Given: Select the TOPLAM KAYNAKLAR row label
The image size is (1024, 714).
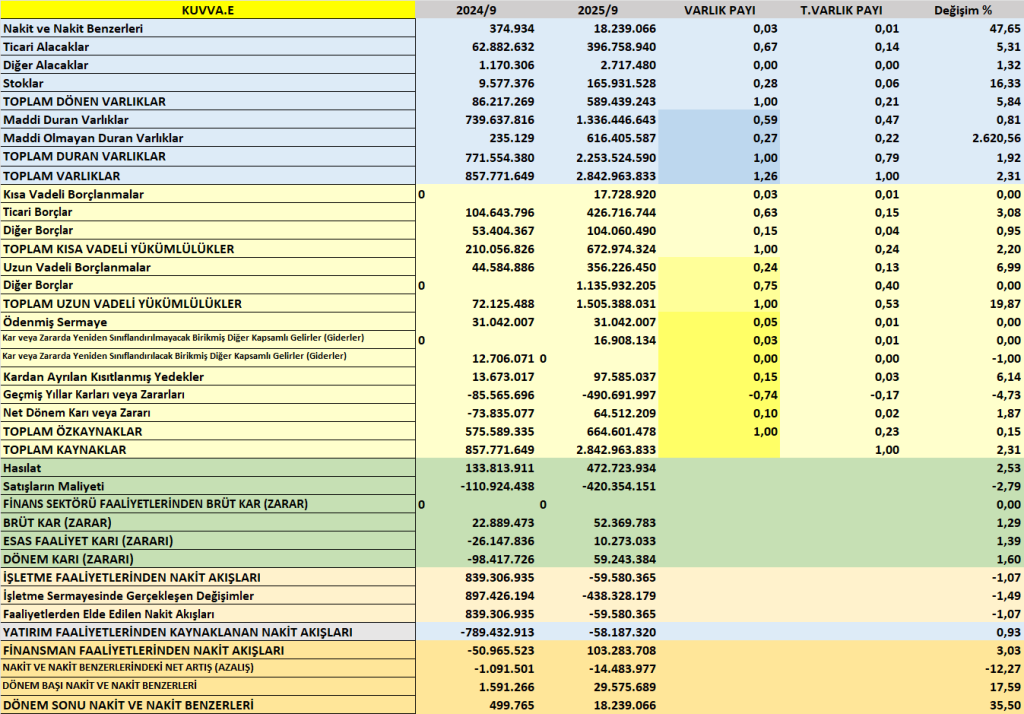Looking at the screenshot, I should [65, 450].
